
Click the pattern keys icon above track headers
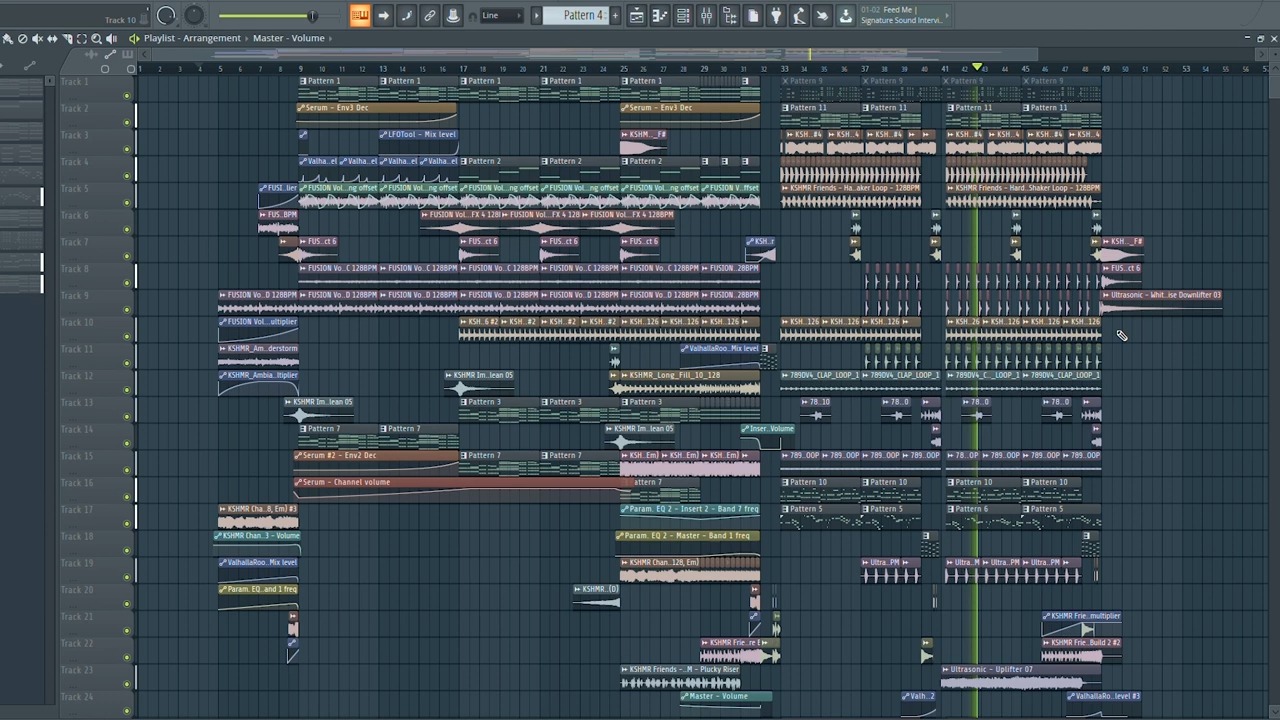pos(128,54)
